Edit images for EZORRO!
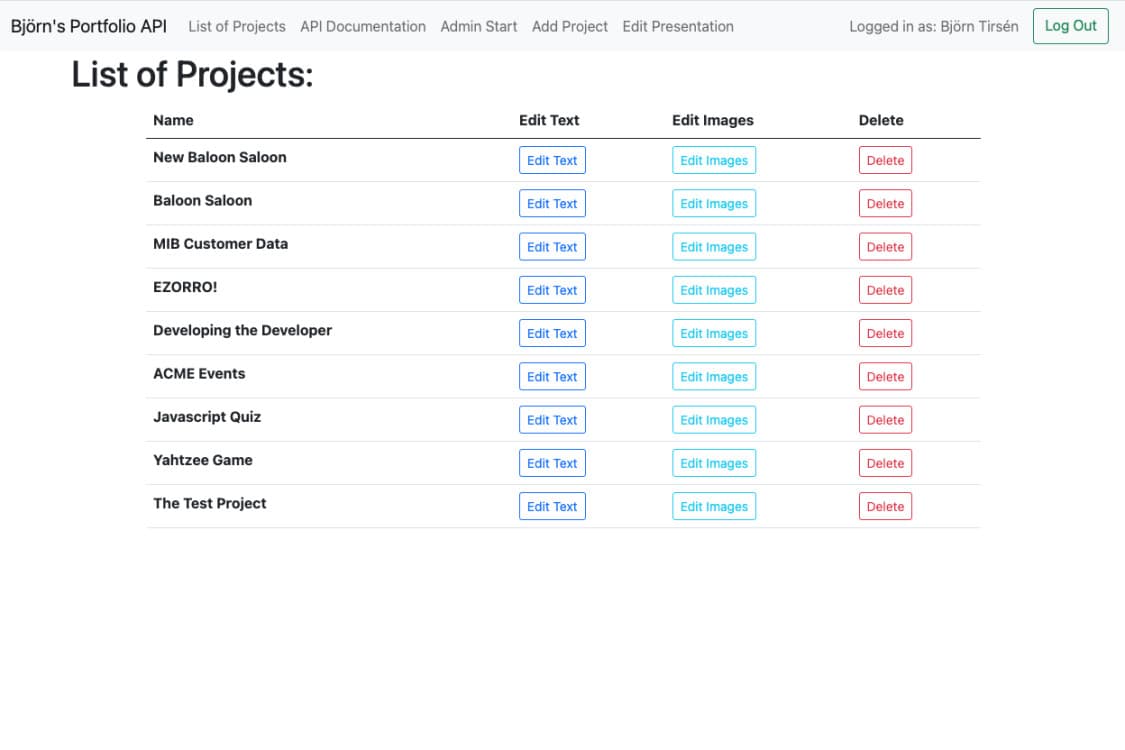 [x=714, y=289]
